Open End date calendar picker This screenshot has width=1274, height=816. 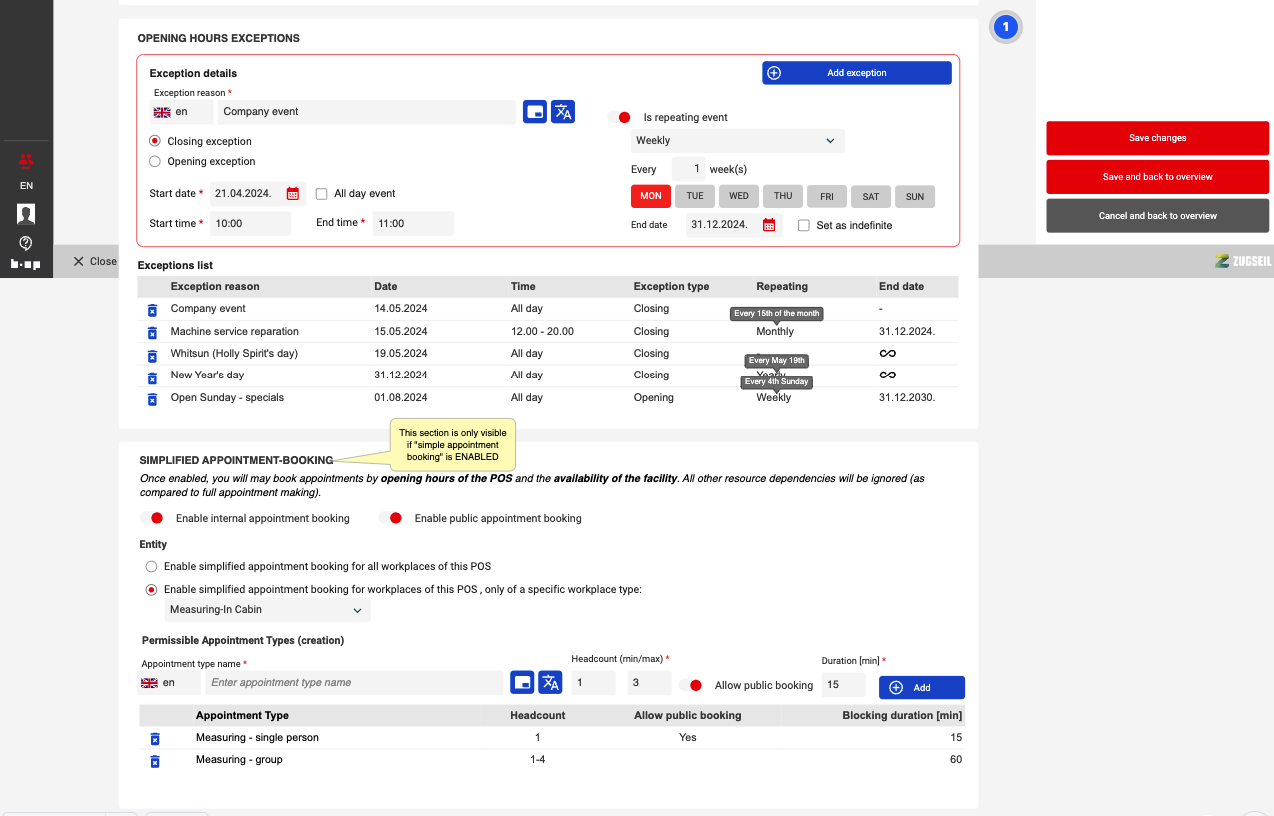tap(769, 225)
